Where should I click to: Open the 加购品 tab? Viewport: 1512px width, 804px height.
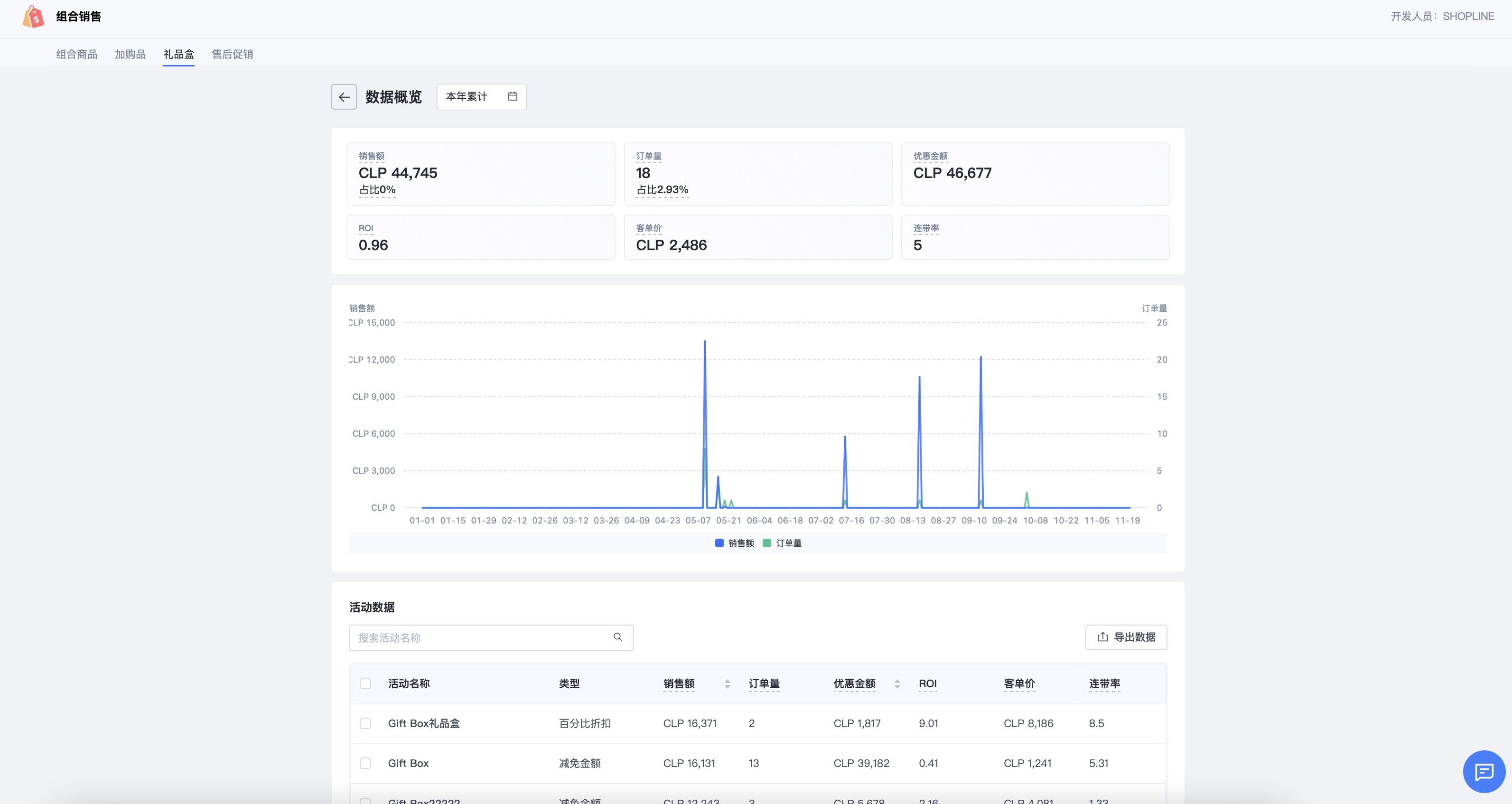click(130, 54)
